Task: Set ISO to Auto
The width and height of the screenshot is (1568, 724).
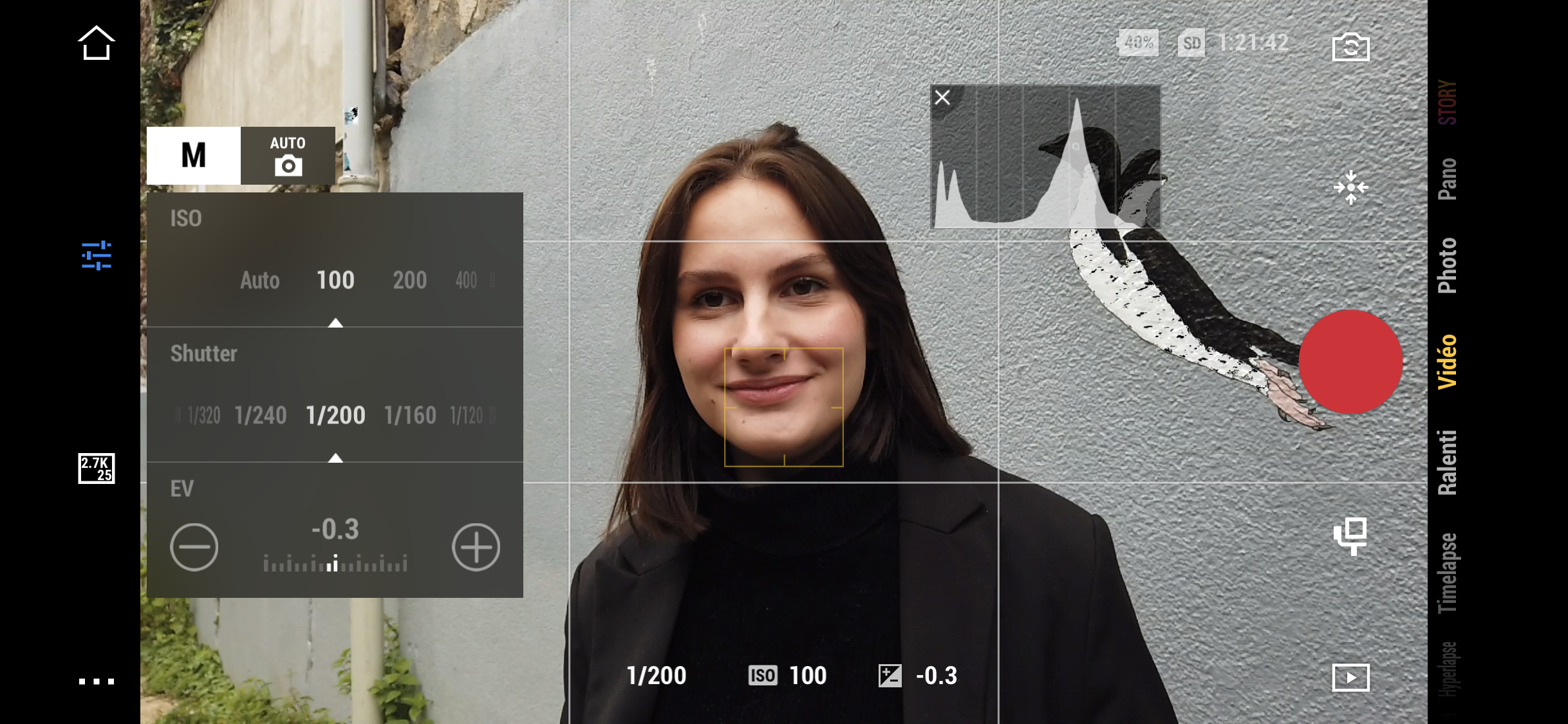Action: [259, 280]
